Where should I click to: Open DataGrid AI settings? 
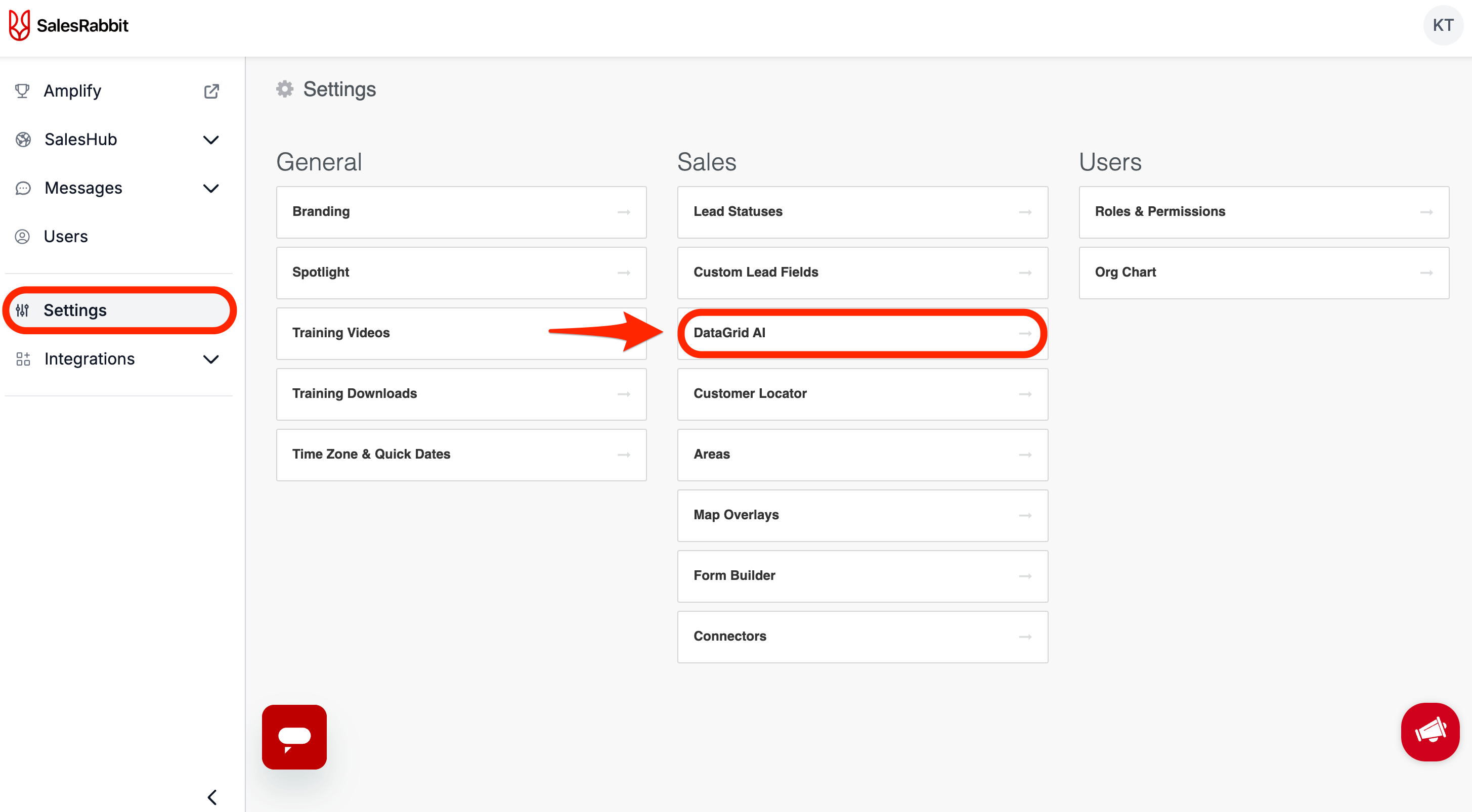(x=862, y=334)
